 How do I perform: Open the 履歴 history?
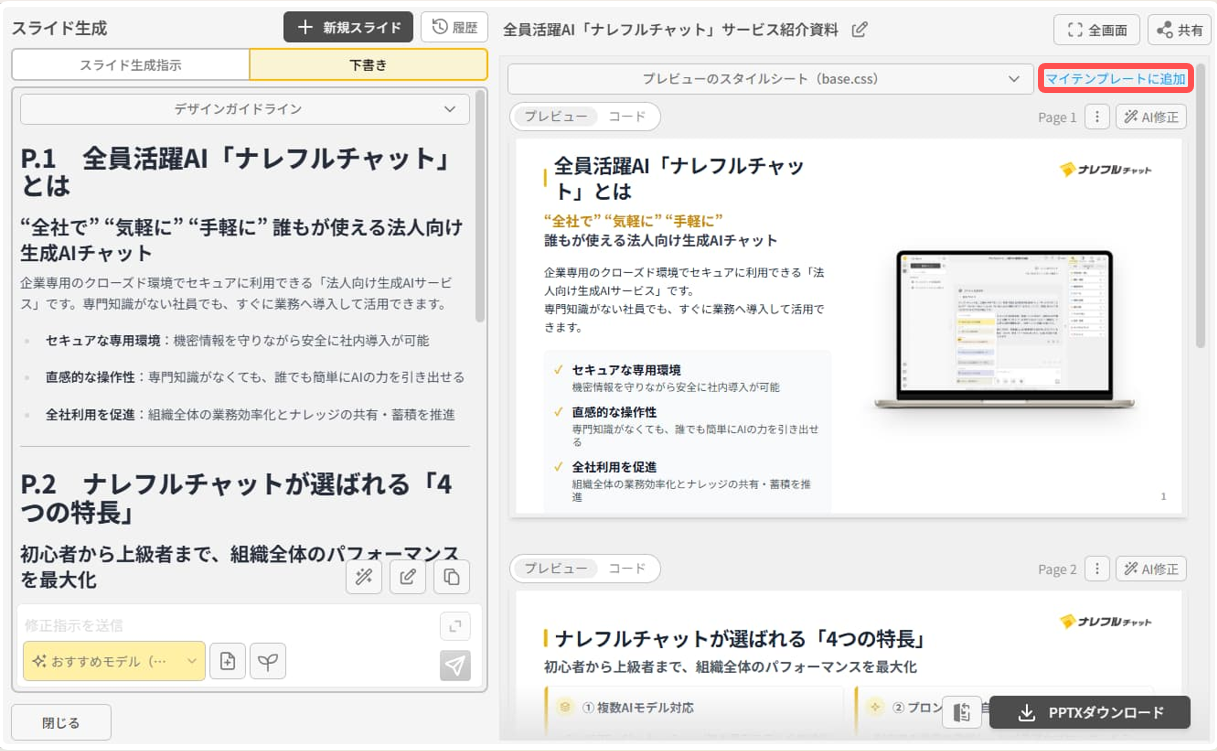click(455, 28)
